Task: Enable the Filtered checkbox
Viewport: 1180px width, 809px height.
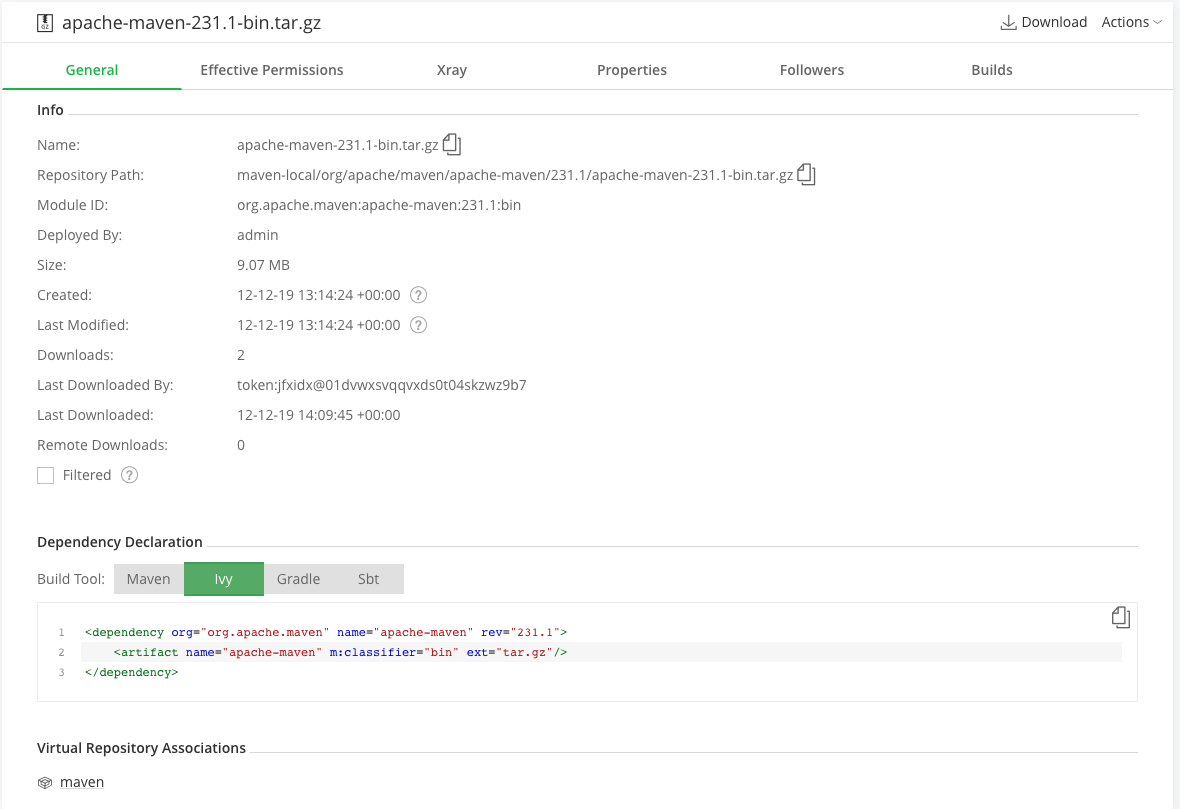Action: pos(46,476)
